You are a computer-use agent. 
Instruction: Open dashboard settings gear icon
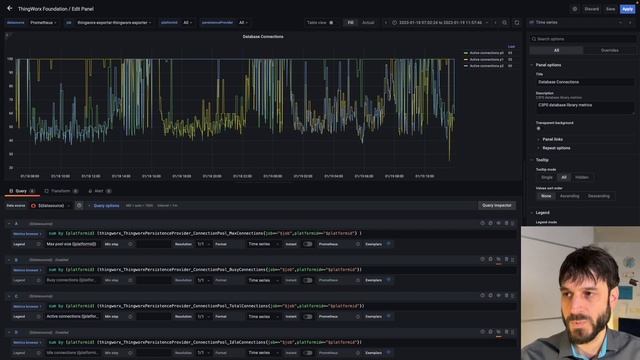(575, 9)
